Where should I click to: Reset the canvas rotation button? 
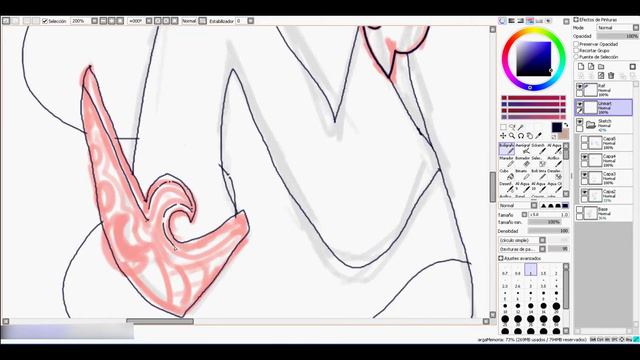point(175,21)
